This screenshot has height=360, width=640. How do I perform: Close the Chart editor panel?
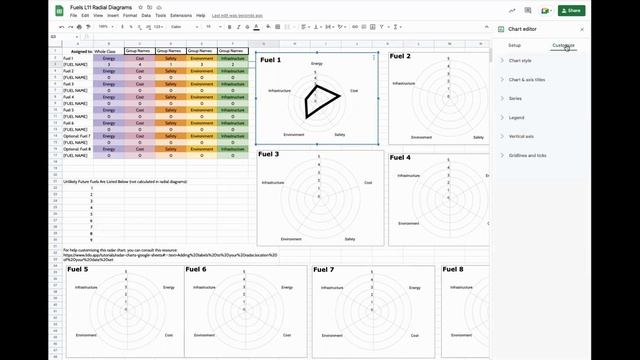tap(582, 29)
